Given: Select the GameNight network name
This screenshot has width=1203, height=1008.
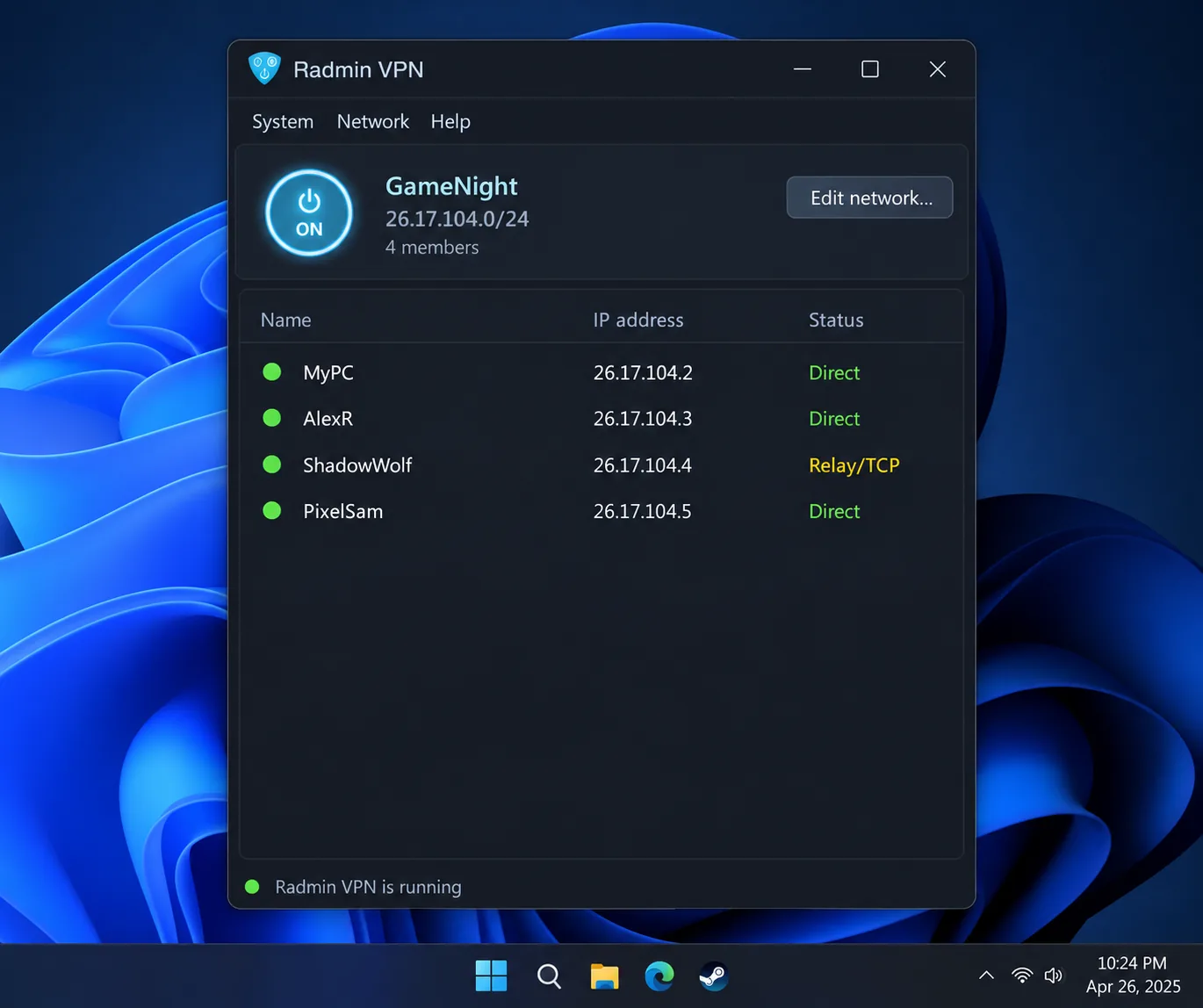Looking at the screenshot, I should click(x=451, y=186).
